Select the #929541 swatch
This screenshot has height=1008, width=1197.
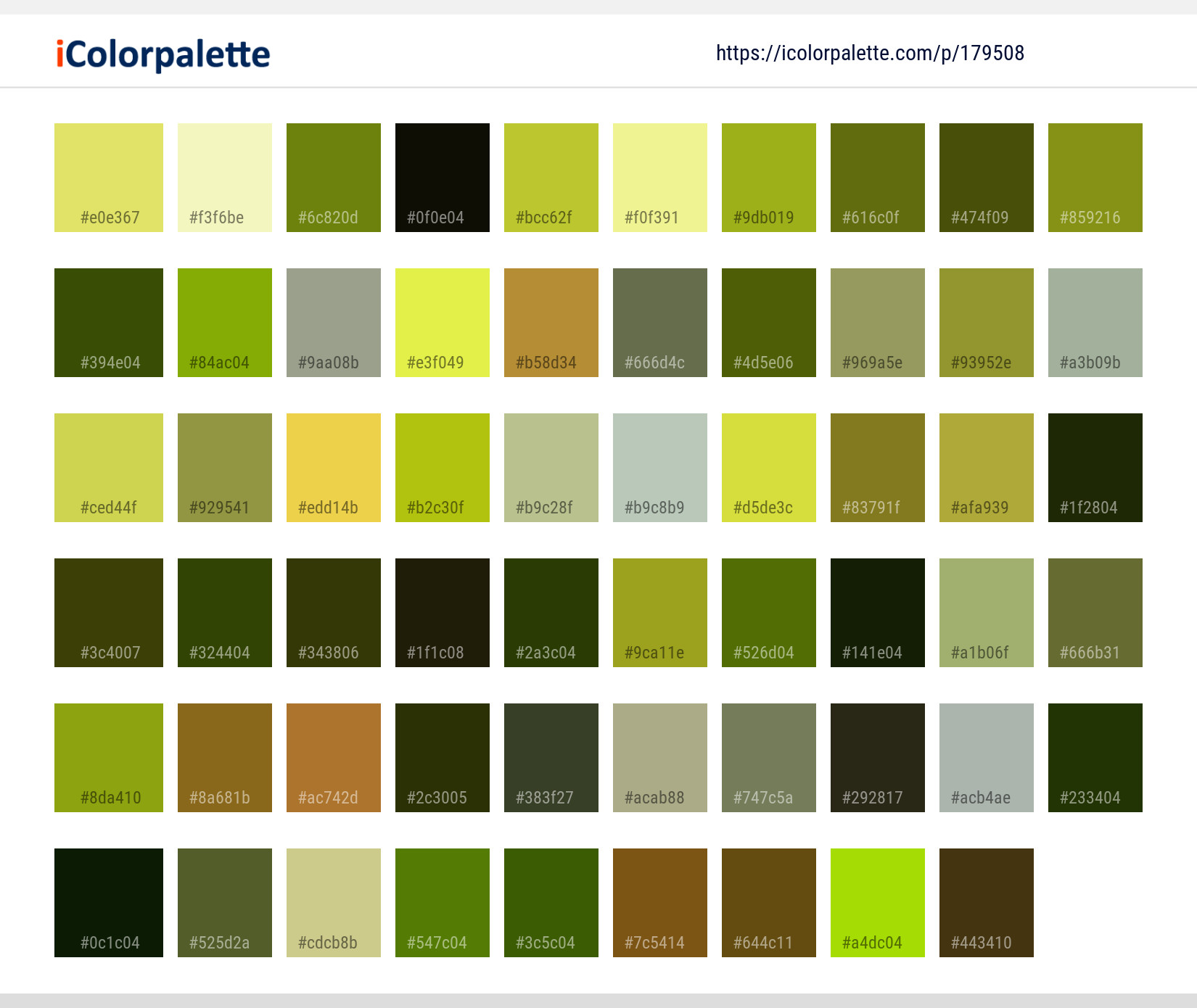pos(225,468)
